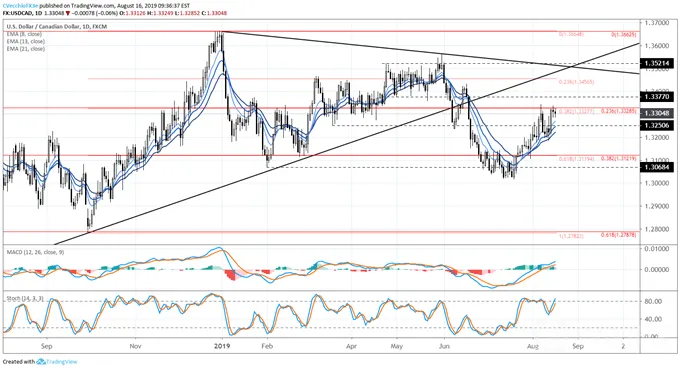
Task: Click the Stochastic 80.00 scale value
Action: point(653,301)
